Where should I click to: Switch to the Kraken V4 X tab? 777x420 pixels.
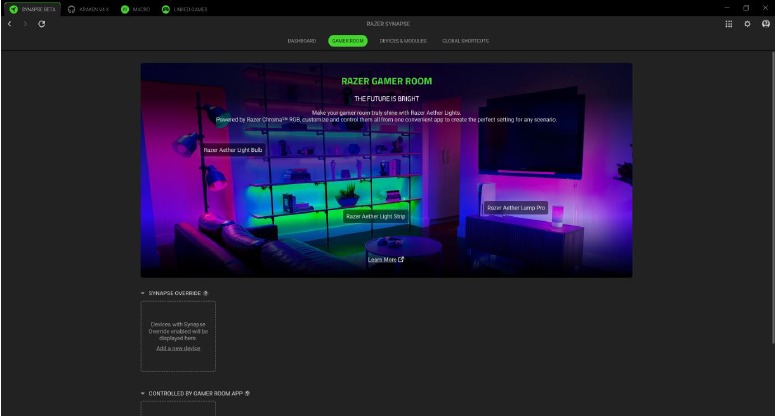coord(88,9)
